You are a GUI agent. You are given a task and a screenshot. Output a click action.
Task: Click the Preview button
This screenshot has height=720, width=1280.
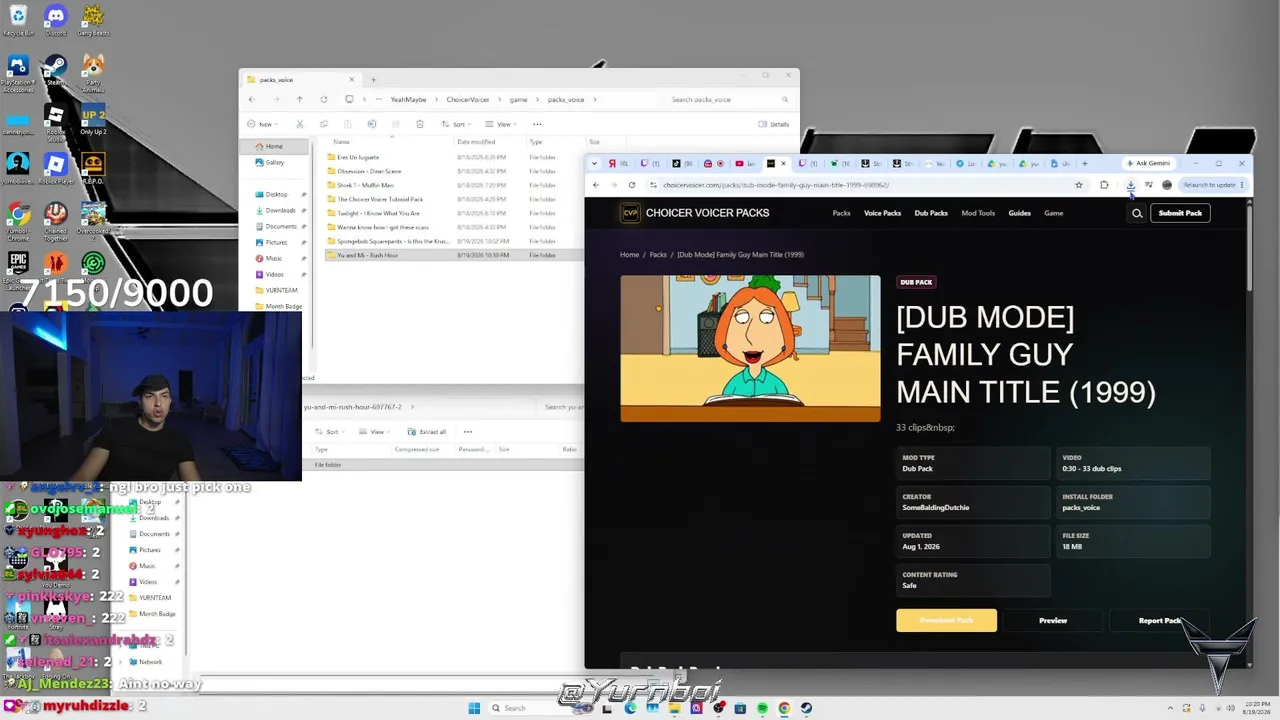point(1053,620)
